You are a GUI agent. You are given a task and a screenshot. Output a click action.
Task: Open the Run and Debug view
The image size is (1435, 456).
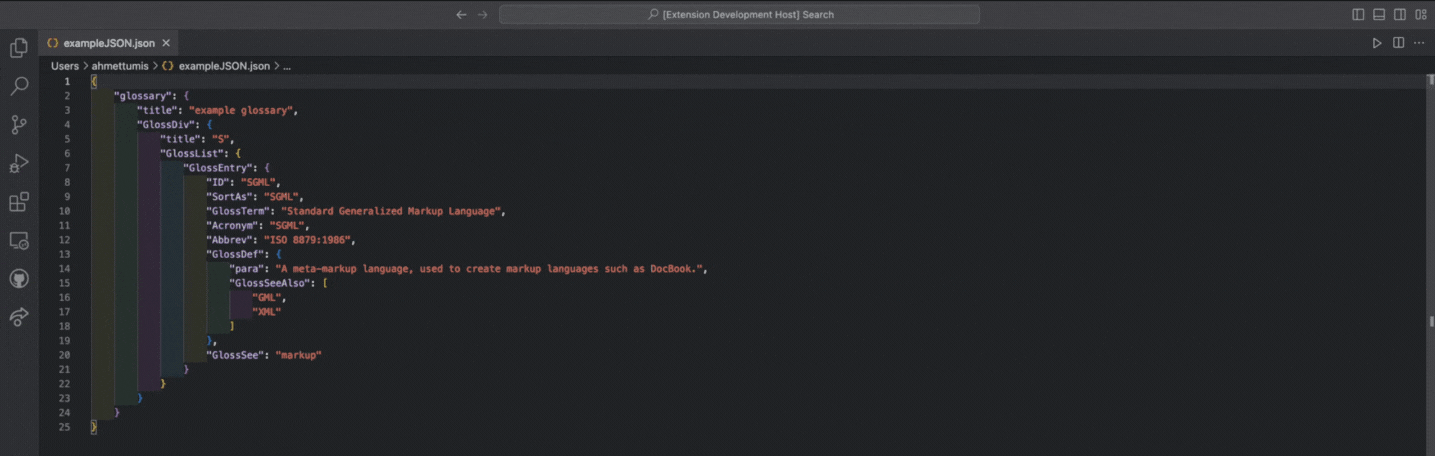[x=18, y=163]
